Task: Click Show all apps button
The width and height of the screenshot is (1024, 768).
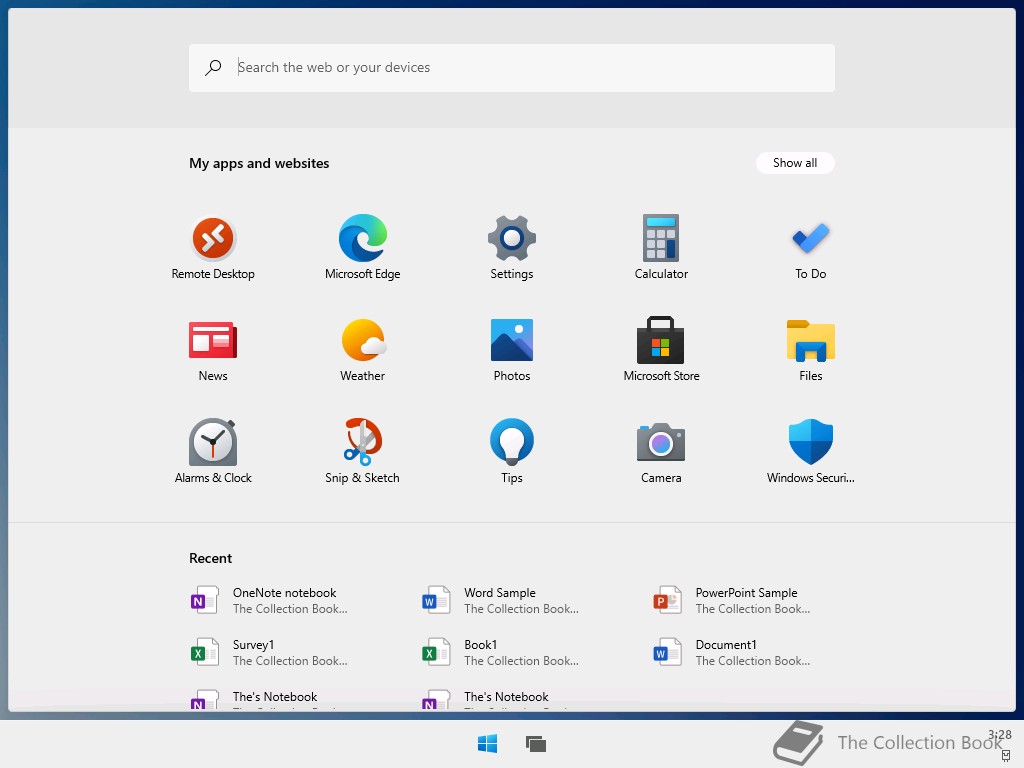Action: pyautogui.click(x=795, y=163)
